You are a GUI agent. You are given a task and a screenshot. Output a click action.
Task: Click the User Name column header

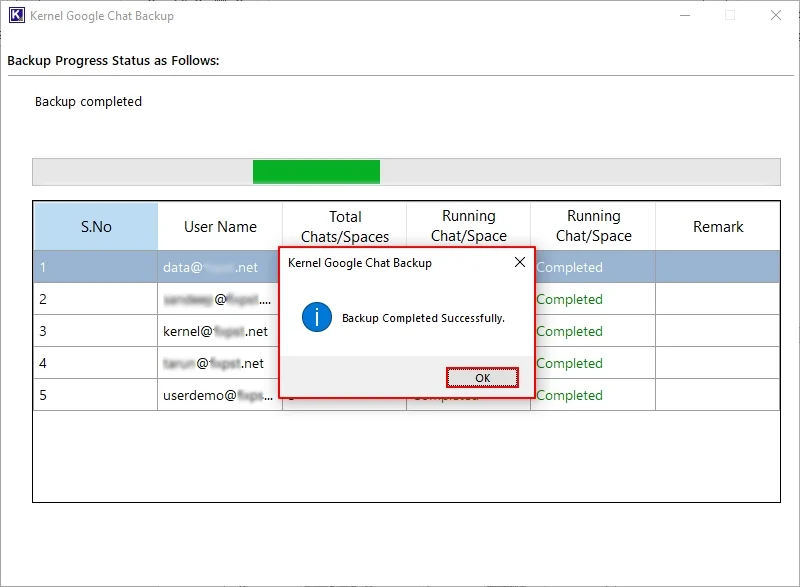coord(219,227)
